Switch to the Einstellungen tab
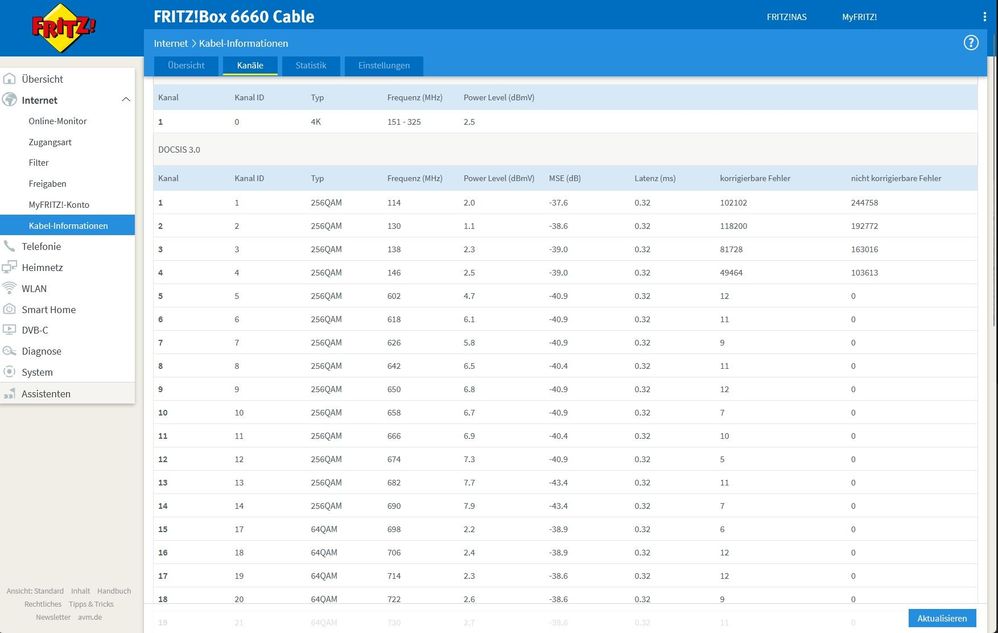 pos(384,66)
